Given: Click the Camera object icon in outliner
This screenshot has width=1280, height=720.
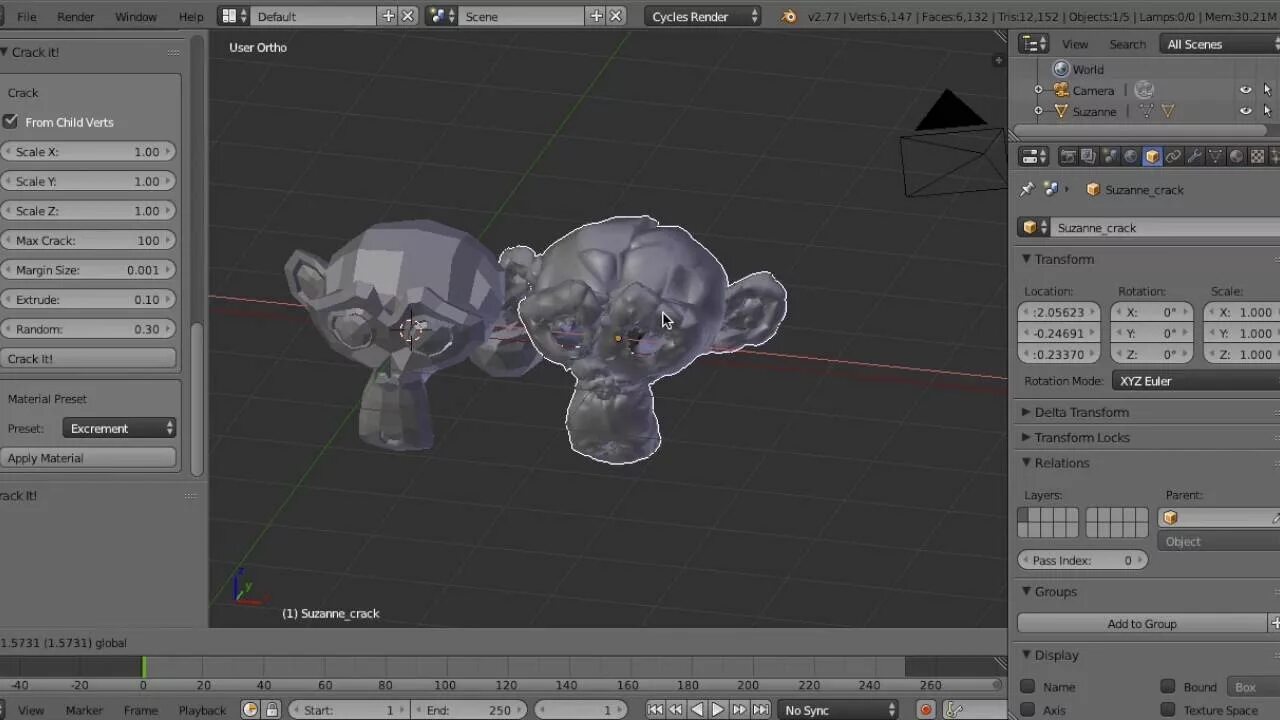Looking at the screenshot, I should click(1061, 90).
